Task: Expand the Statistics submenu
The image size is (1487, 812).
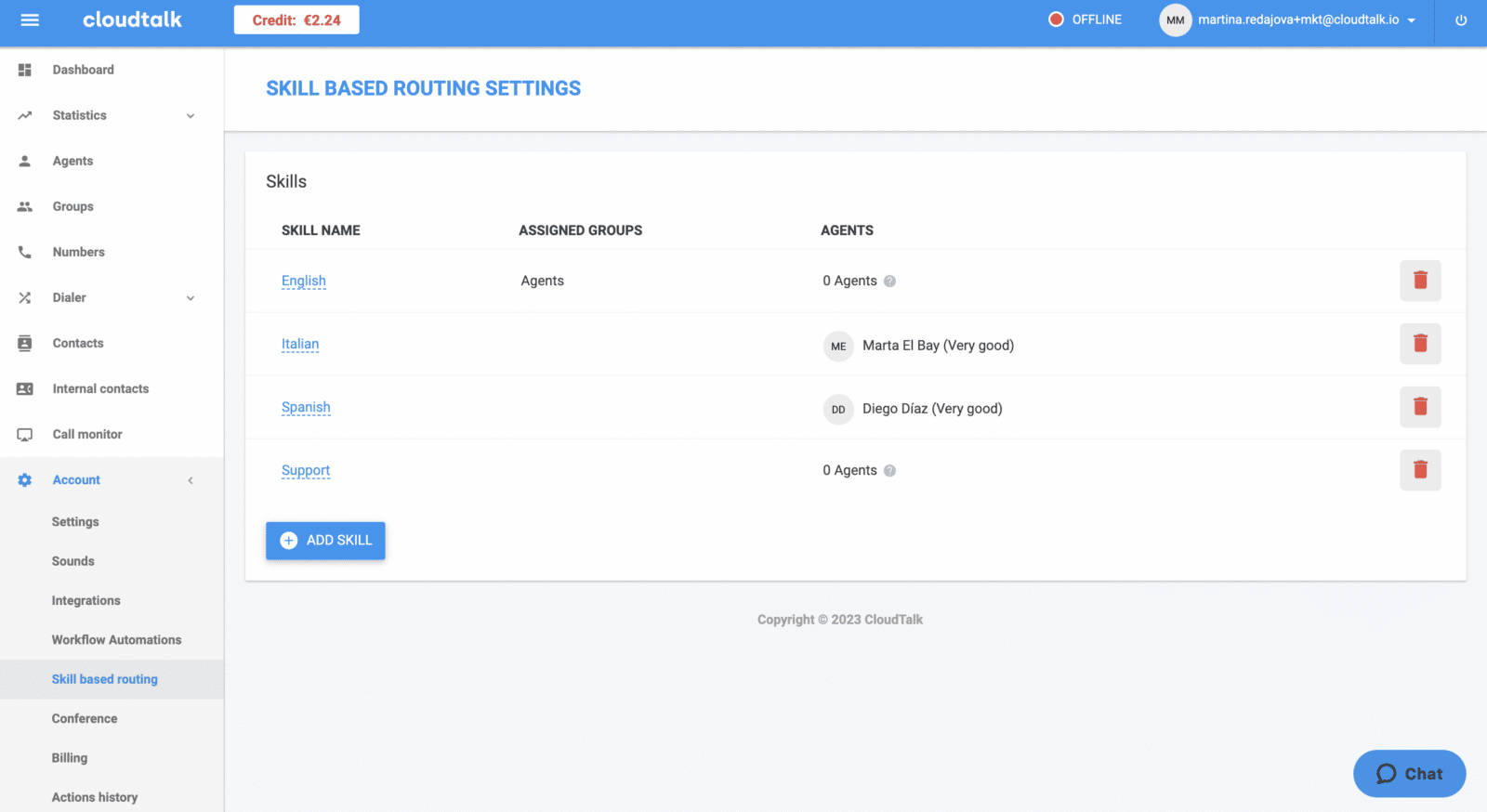Action: pyautogui.click(x=190, y=116)
